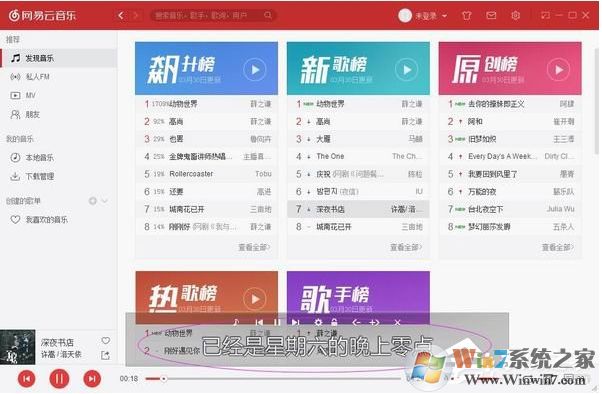Open 下载管理 in the sidebar
Screen dimensions: 602x394
pos(58,176)
